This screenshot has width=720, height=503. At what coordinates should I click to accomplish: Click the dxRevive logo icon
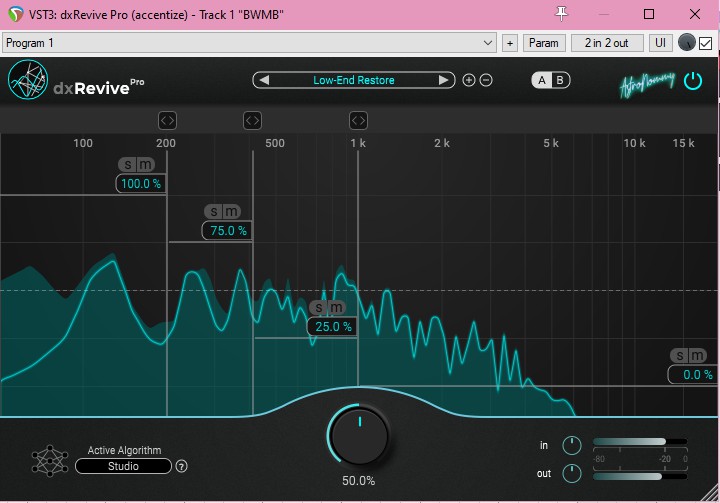point(27,80)
